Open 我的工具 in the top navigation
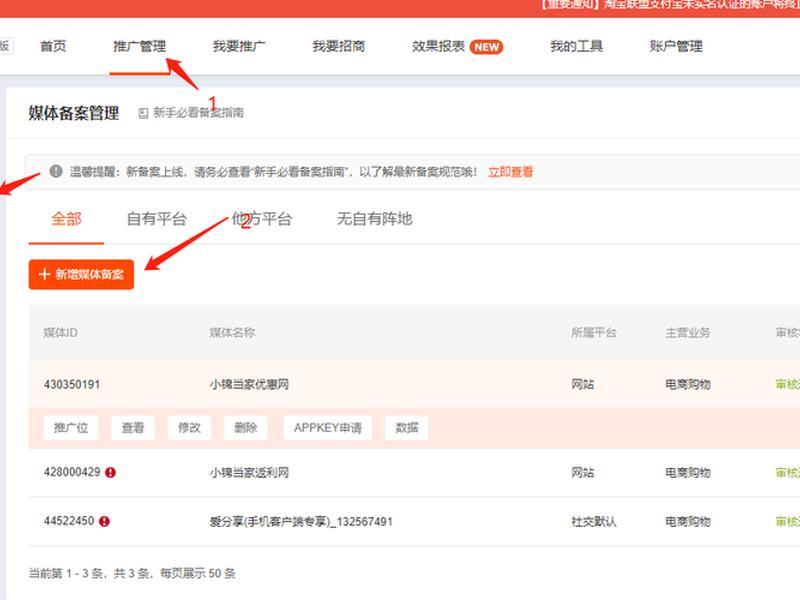800x600 pixels. [x=576, y=46]
